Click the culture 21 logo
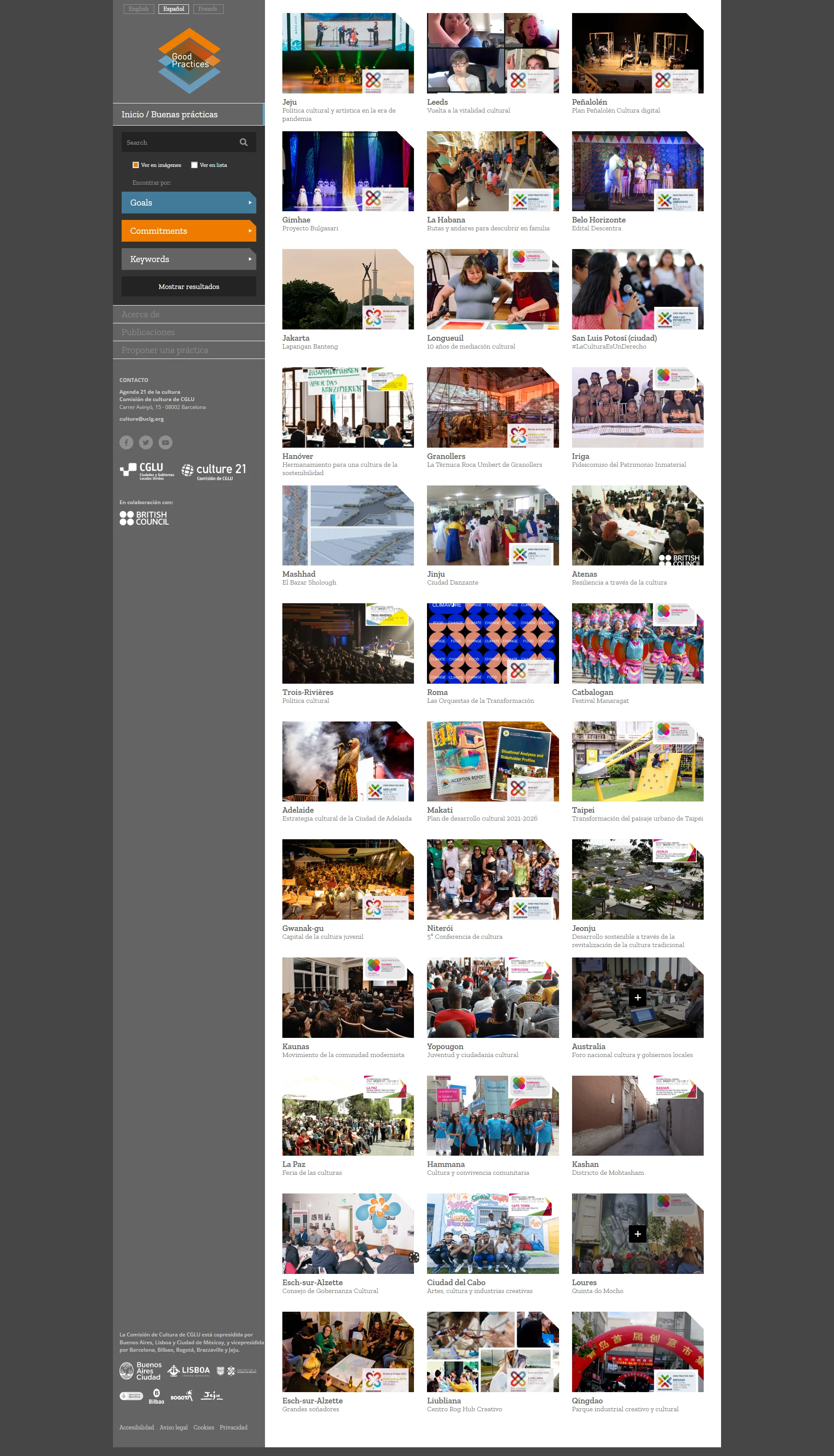The image size is (834, 1456). (x=214, y=470)
